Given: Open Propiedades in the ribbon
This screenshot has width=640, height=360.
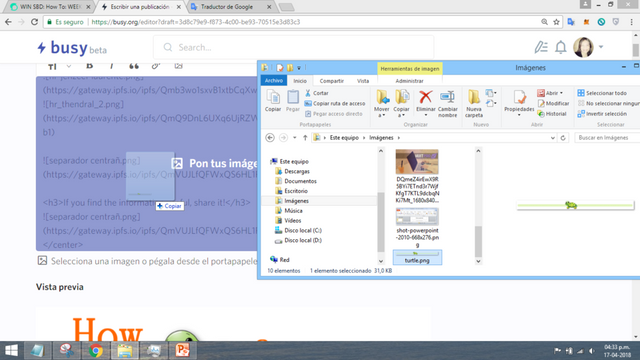Looking at the screenshot, I should [519, 103].
